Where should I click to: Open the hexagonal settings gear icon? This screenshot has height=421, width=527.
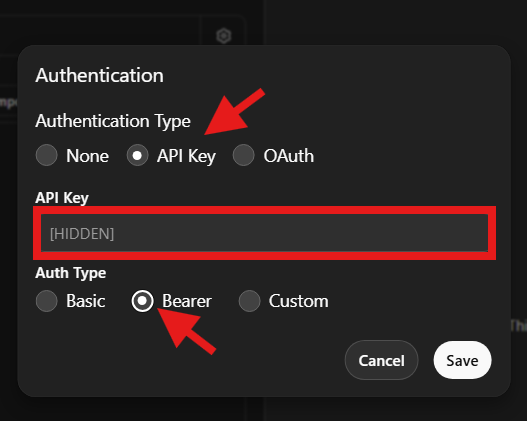tap(224, 36)
